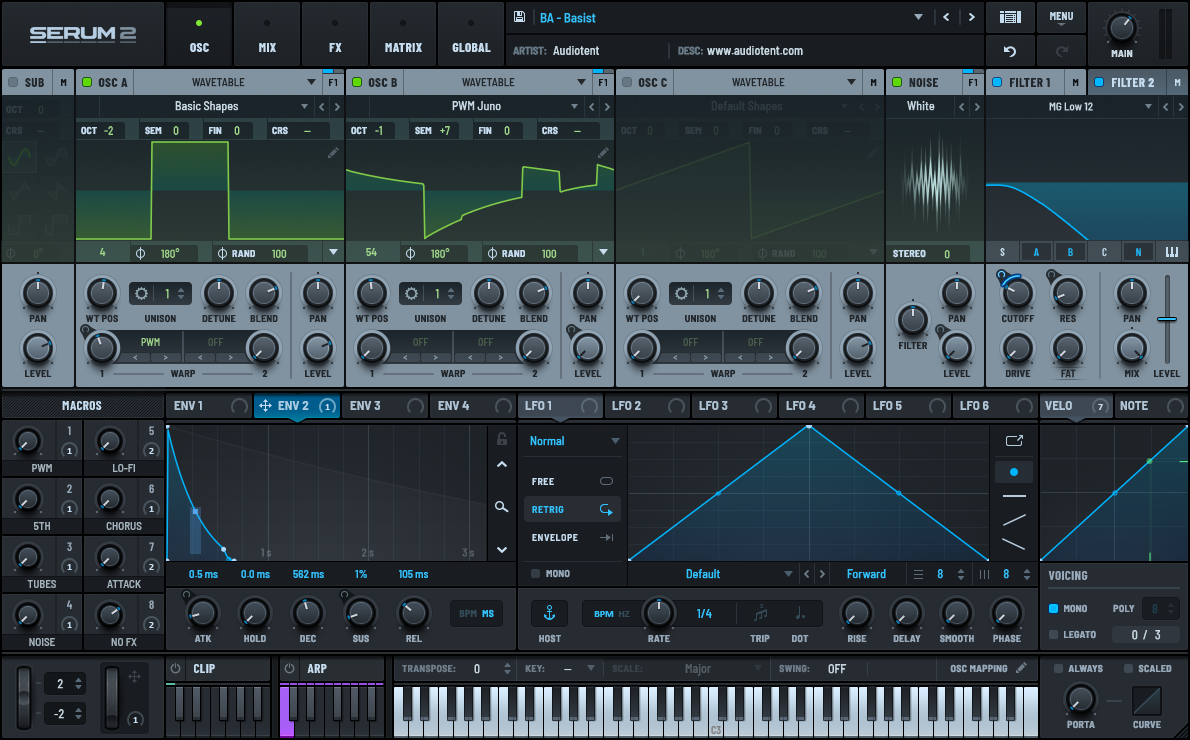Click the OSC Mapping pencil icon
The width and height of the screenshot is (1190, 740).
tap(1021, 668)
